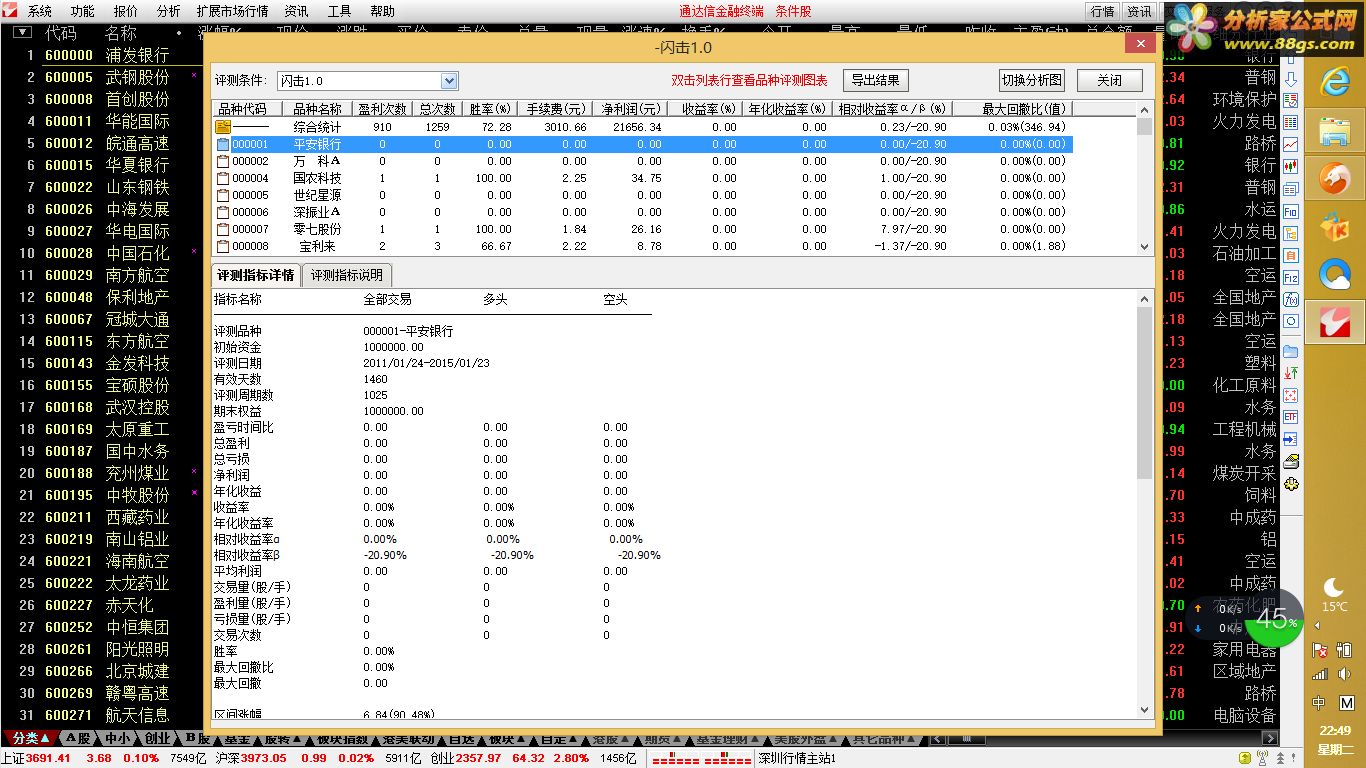Click the F12 toolbar icon
Image resolution: width=1366 pixels, height=768 pixels.
point(1291,278)
